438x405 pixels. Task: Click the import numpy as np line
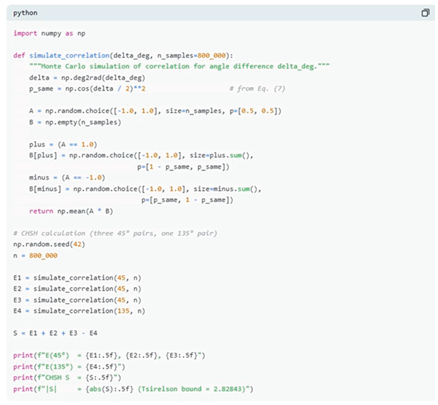click(49, 33)
